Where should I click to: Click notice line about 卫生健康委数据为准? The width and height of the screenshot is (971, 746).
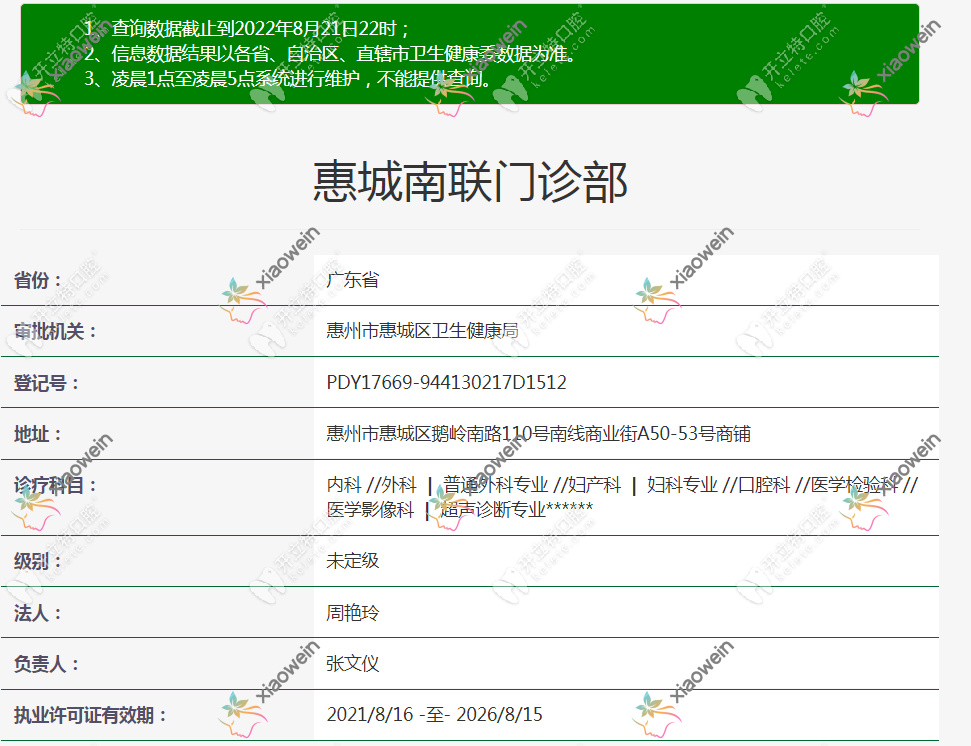click(x=331, y=54)
